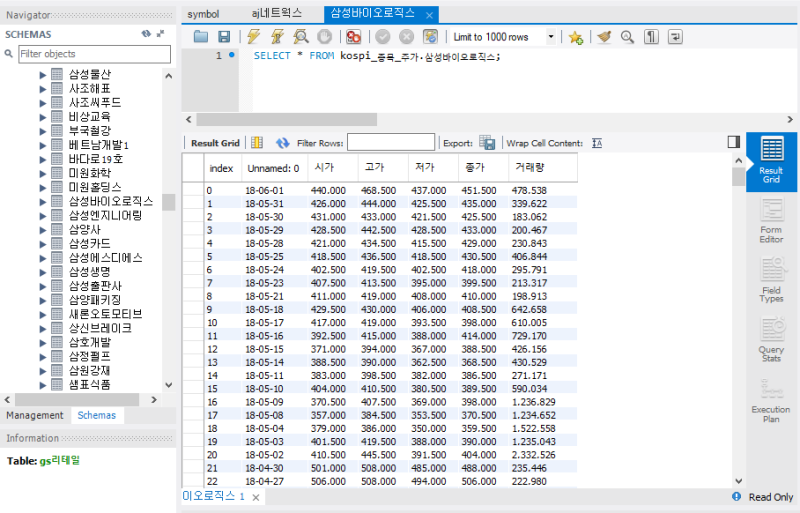Select 삼성엔지니어링 table in tree

pos(106,215)
